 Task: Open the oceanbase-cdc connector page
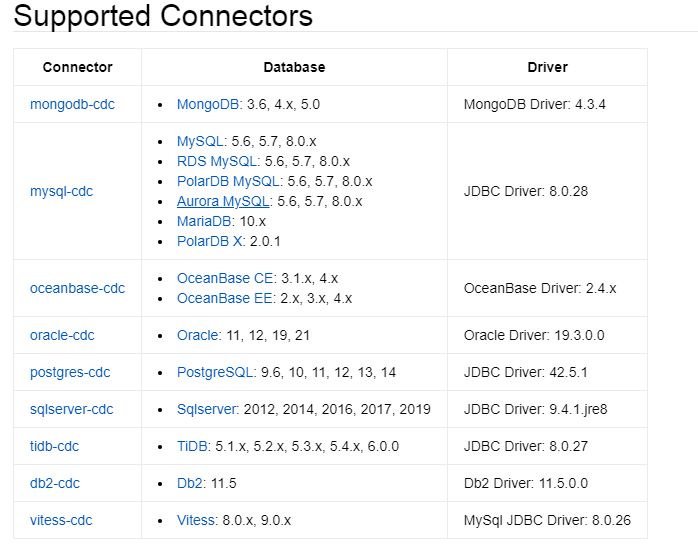tap(77, 288)
